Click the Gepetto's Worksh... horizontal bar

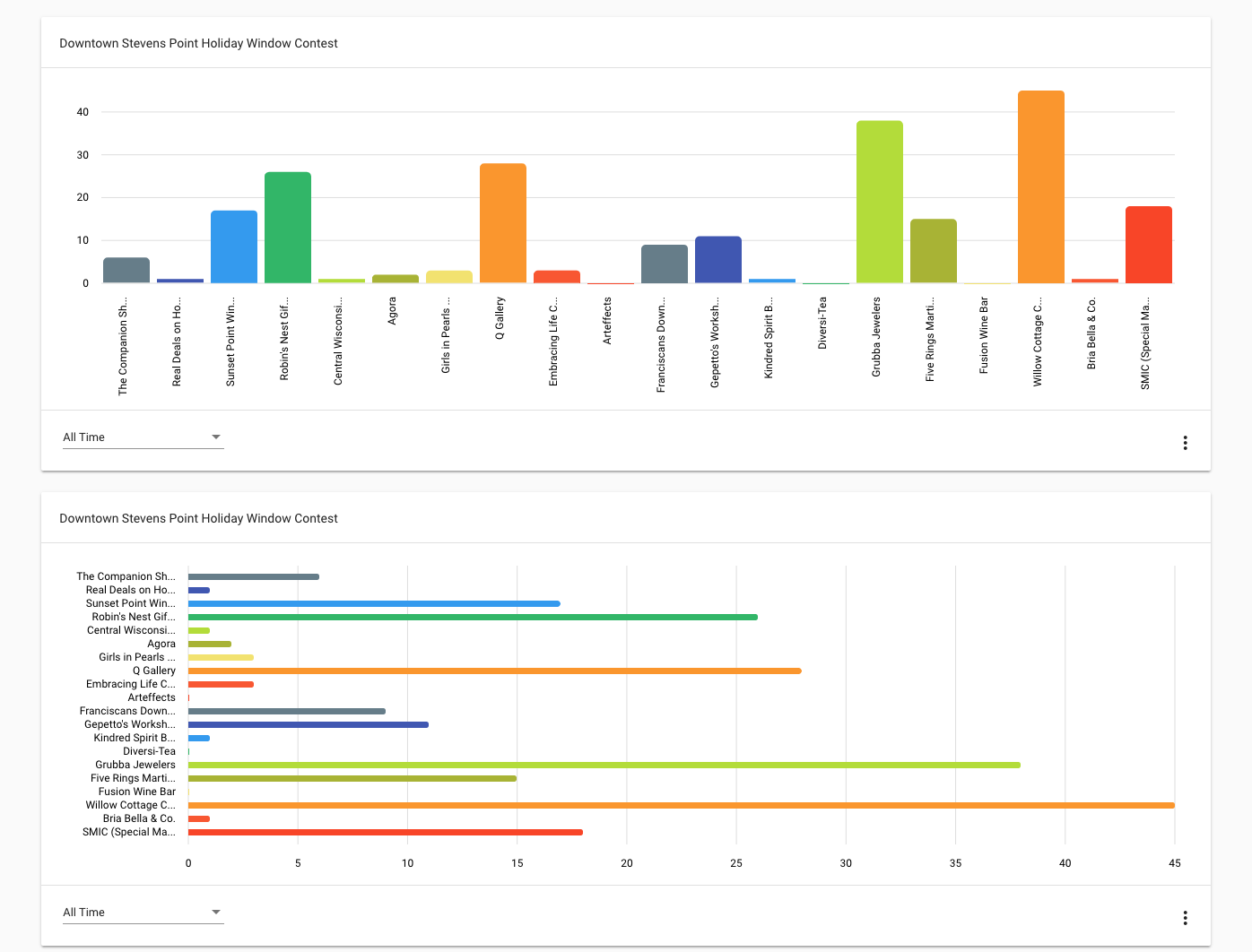309,724
